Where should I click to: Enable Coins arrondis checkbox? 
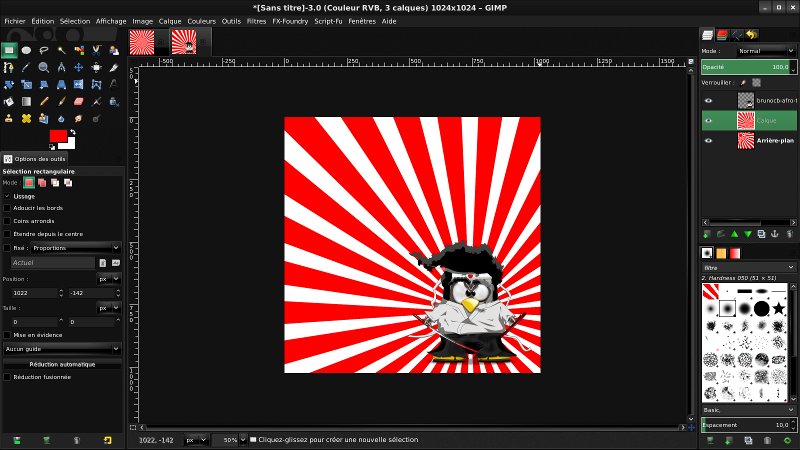coord(7,221)
